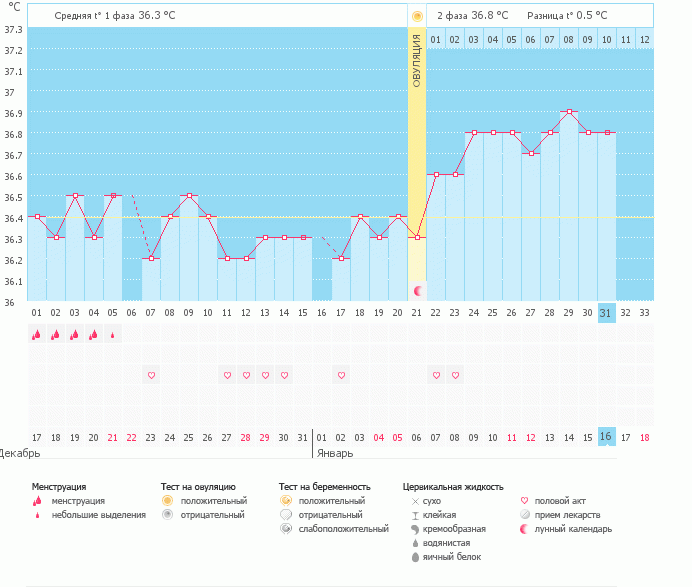This screenshot has width=692, height=587.
Task: Click the 'яичный белок' legend icon
Action: click(x=415, y=557)
